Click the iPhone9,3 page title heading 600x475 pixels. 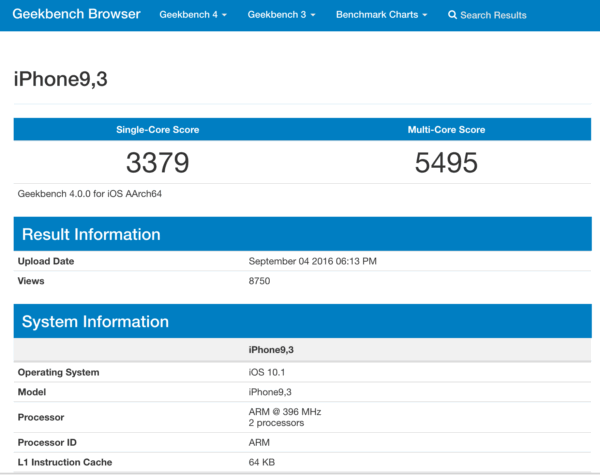click(x=60, y=79)
